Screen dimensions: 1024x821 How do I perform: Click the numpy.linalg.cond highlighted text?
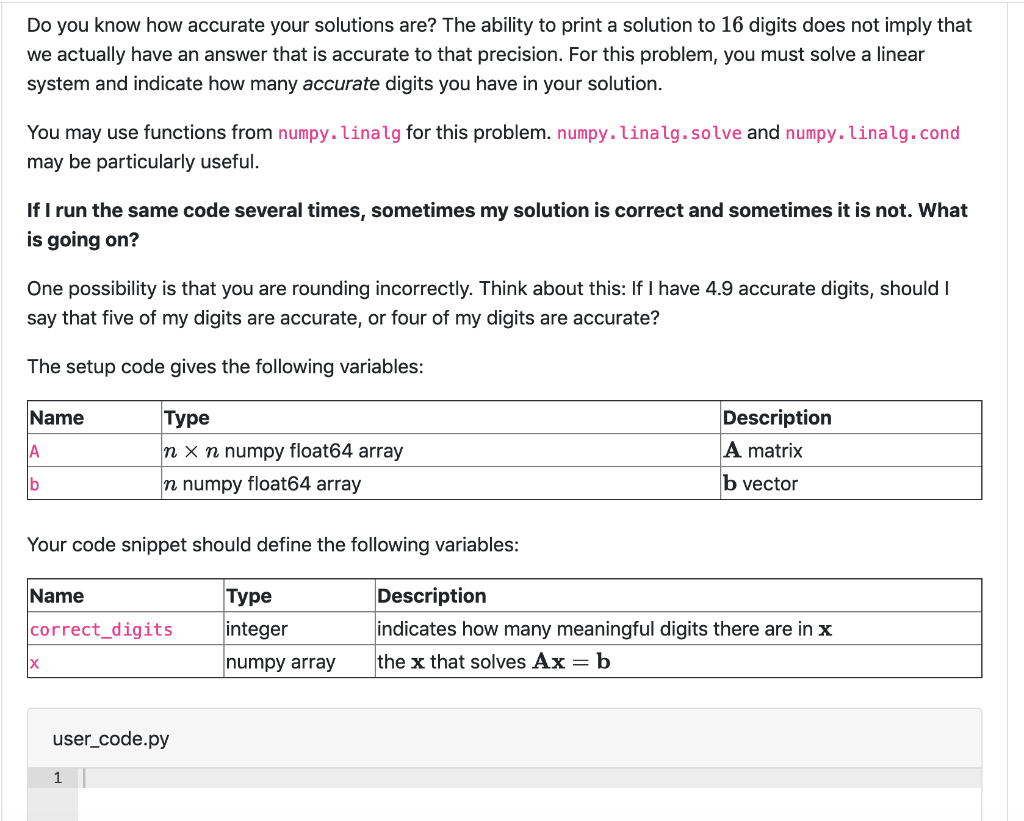[870, 132]
